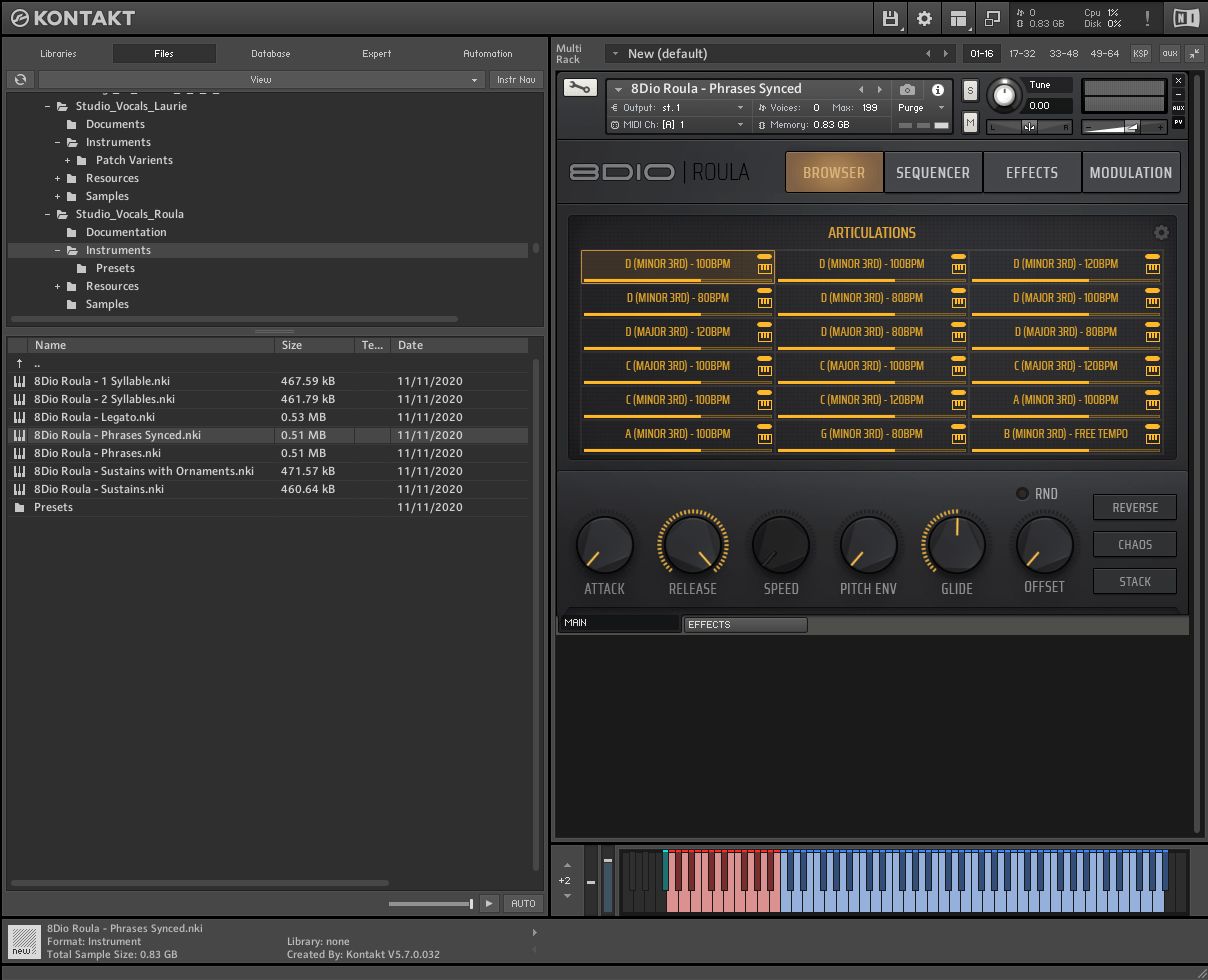Click the CHAOS button

[1134, 545]
